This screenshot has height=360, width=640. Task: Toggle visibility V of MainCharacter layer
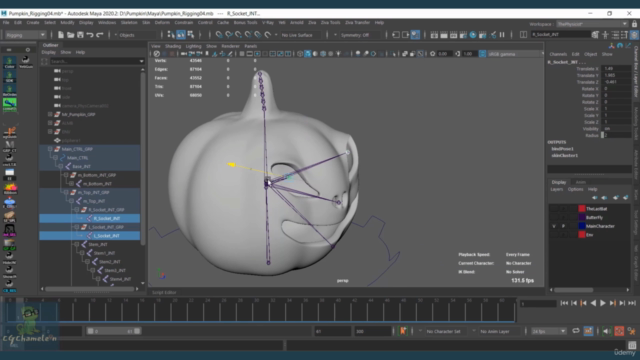[x=554, y=226]
